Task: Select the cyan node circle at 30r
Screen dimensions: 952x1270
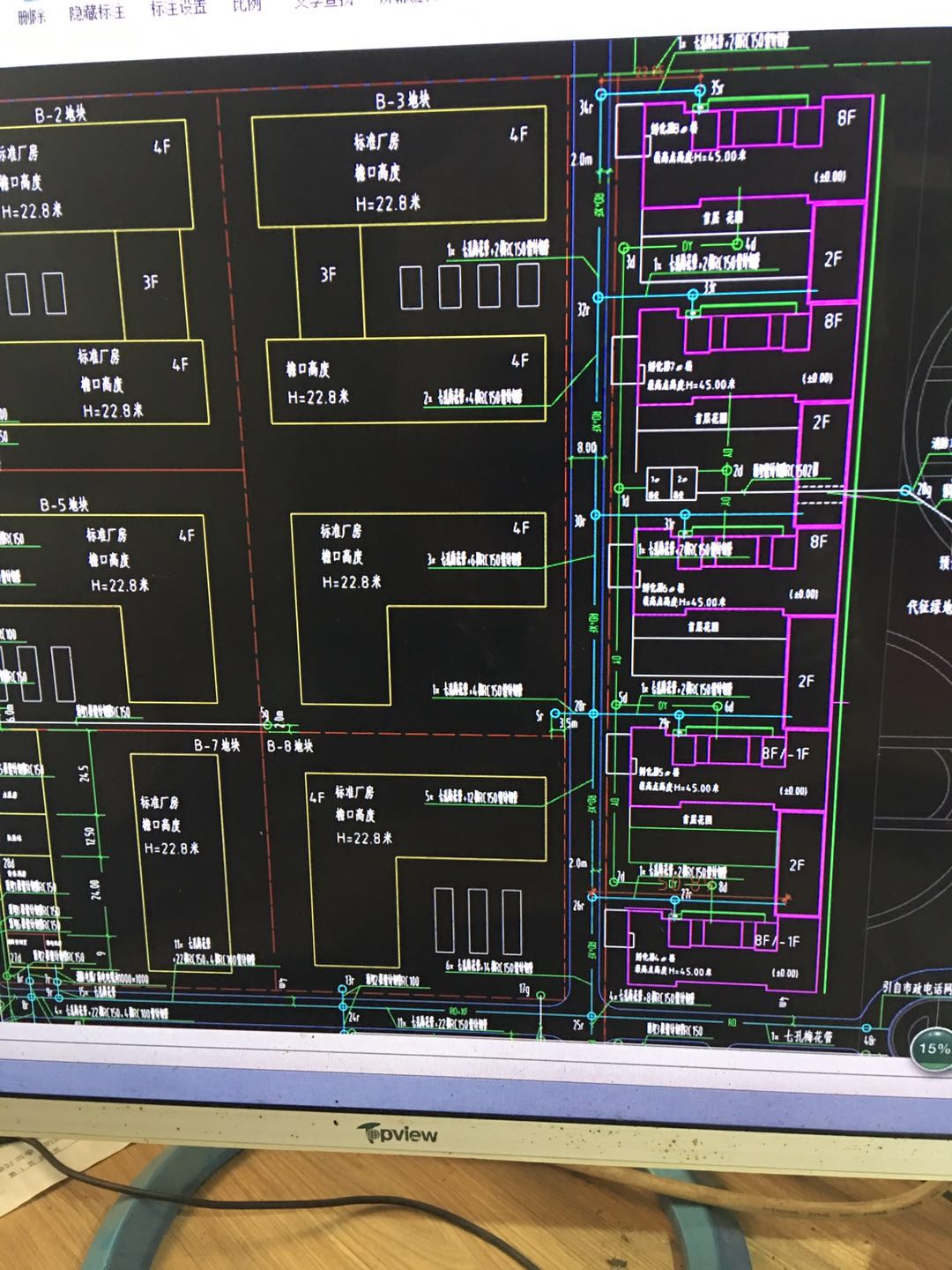Action: [596, 514]
